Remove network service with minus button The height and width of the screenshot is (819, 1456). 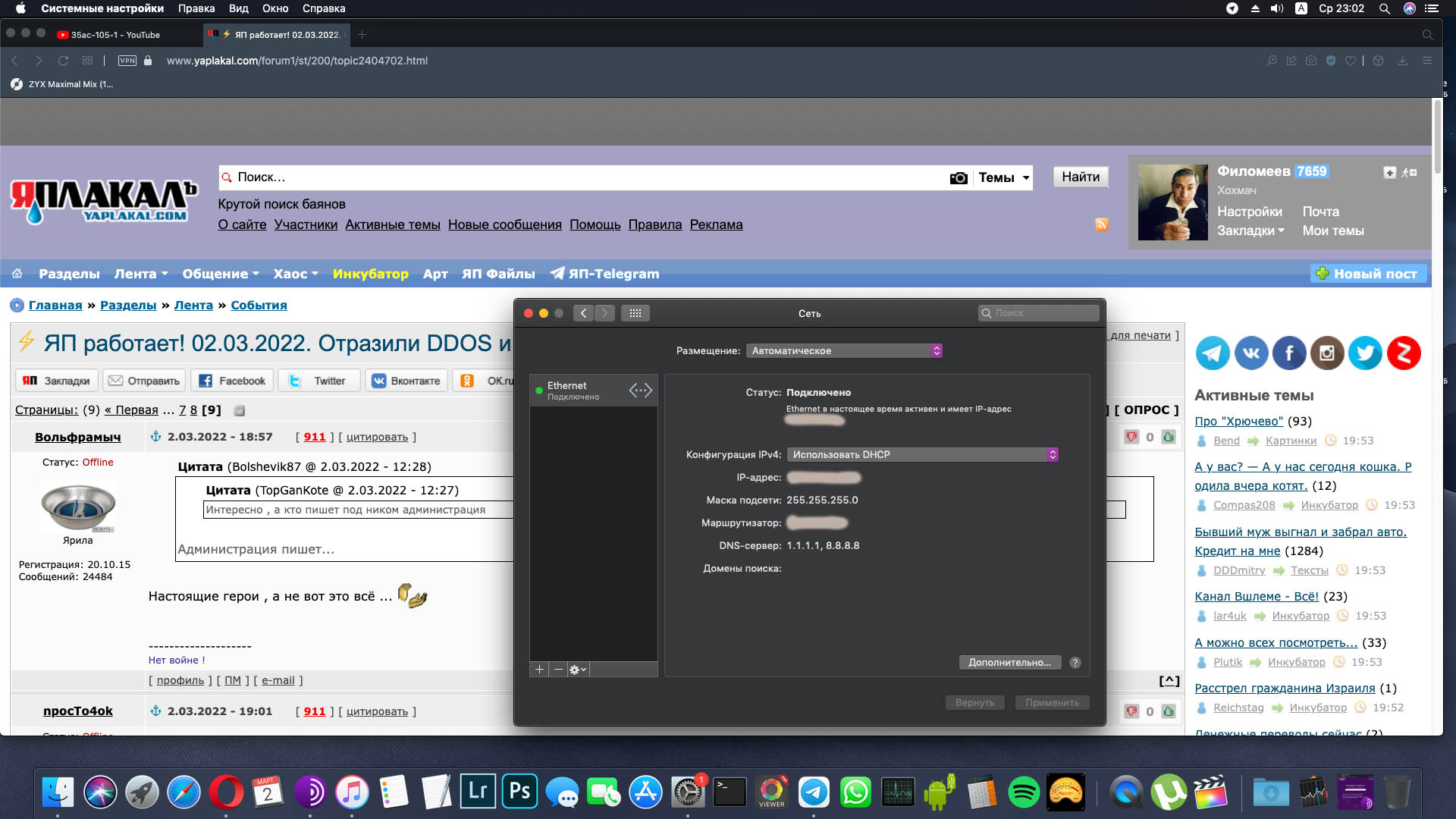558,670
